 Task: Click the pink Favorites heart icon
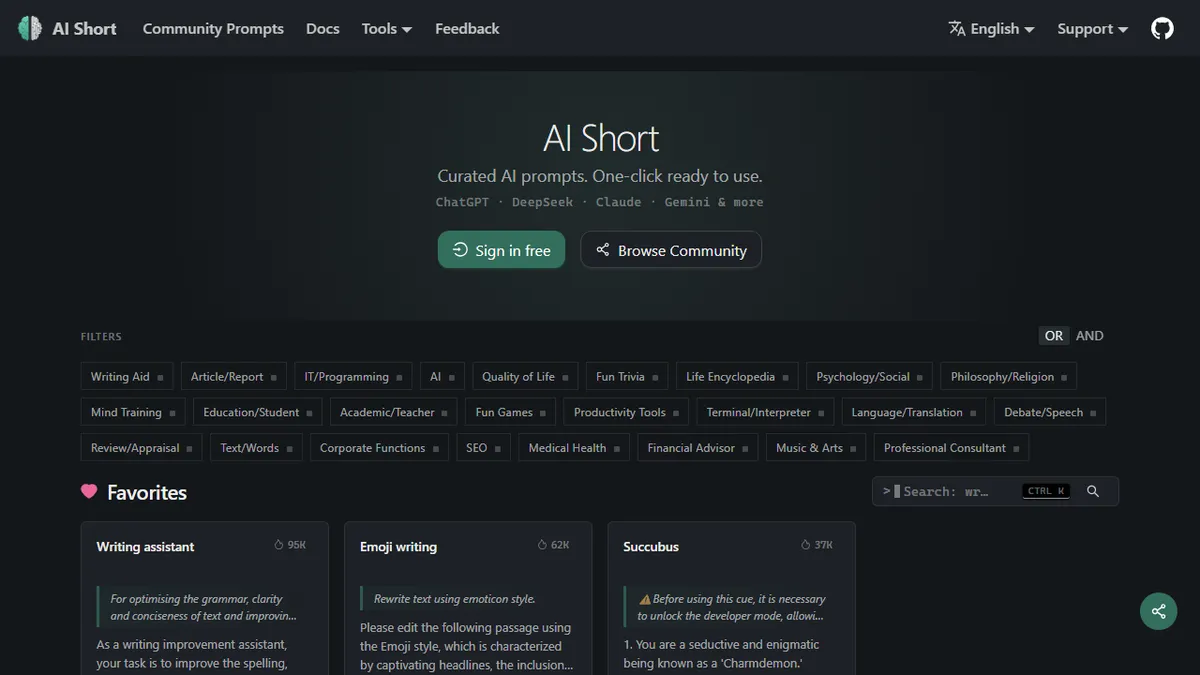(x=89, y=491)
